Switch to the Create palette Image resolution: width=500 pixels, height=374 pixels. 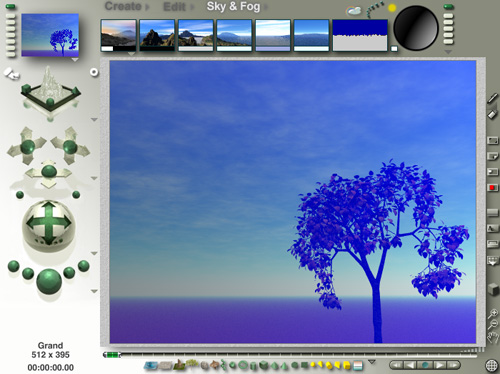coord(123,6)
